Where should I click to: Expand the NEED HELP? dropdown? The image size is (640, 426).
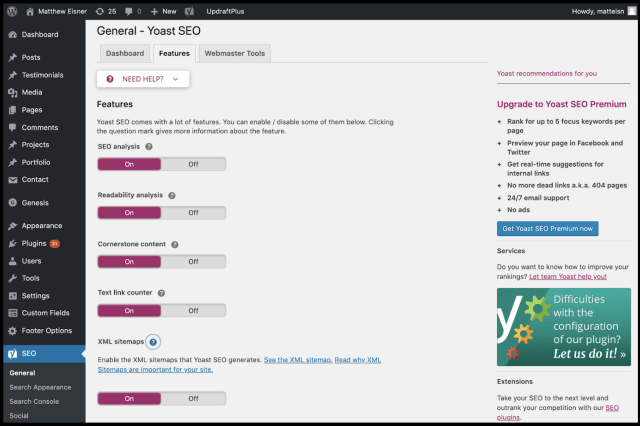click(x=143, y=79)
